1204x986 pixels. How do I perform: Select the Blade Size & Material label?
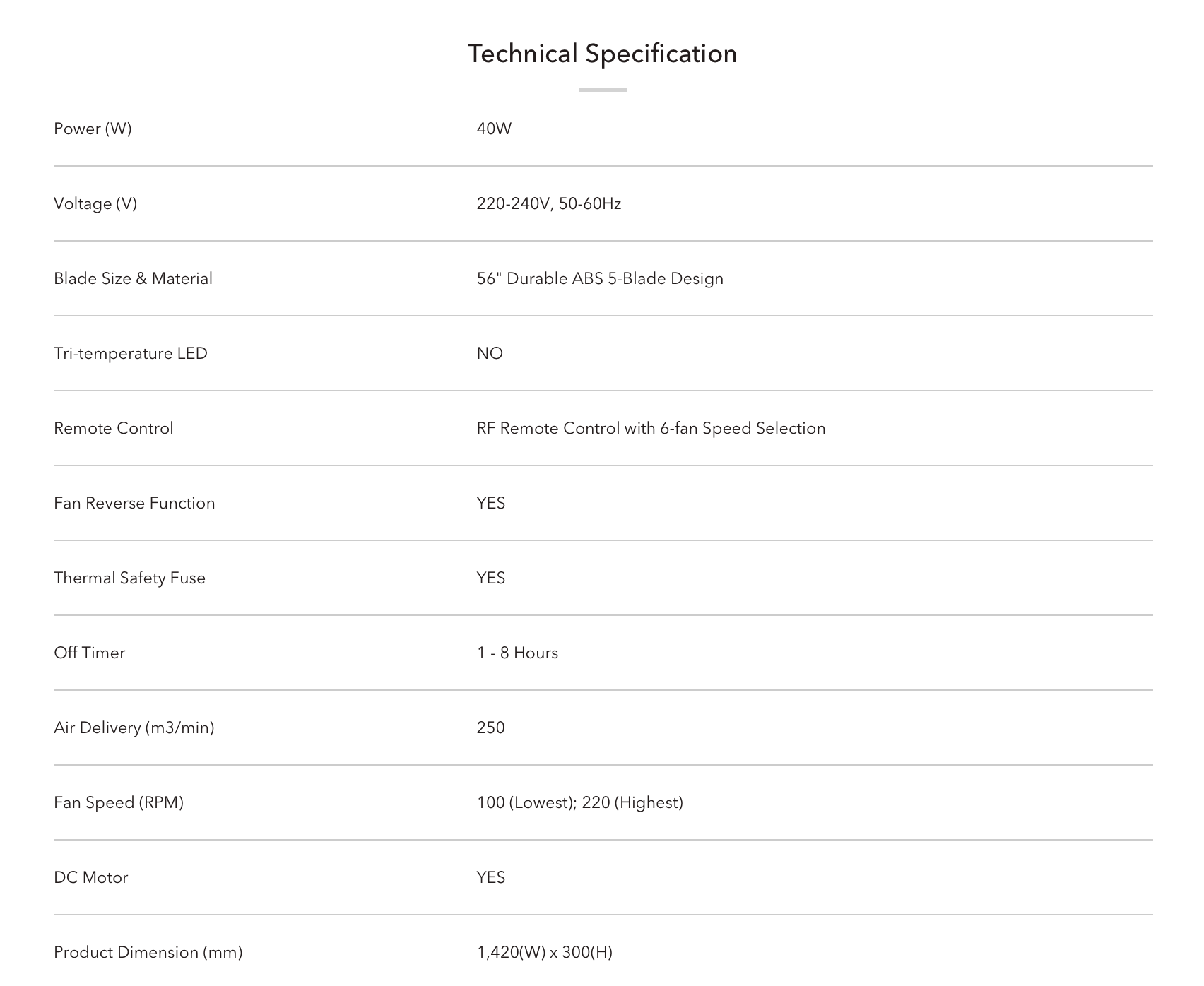(x=133, y=278)
